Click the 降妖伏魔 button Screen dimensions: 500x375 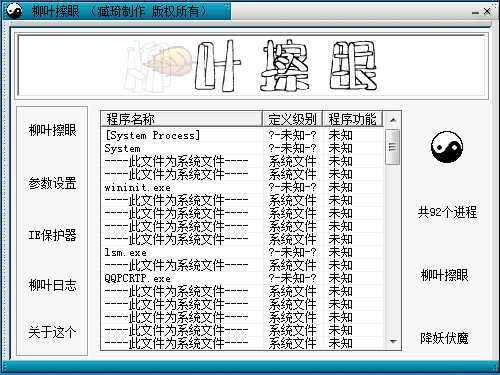(445, 338)
